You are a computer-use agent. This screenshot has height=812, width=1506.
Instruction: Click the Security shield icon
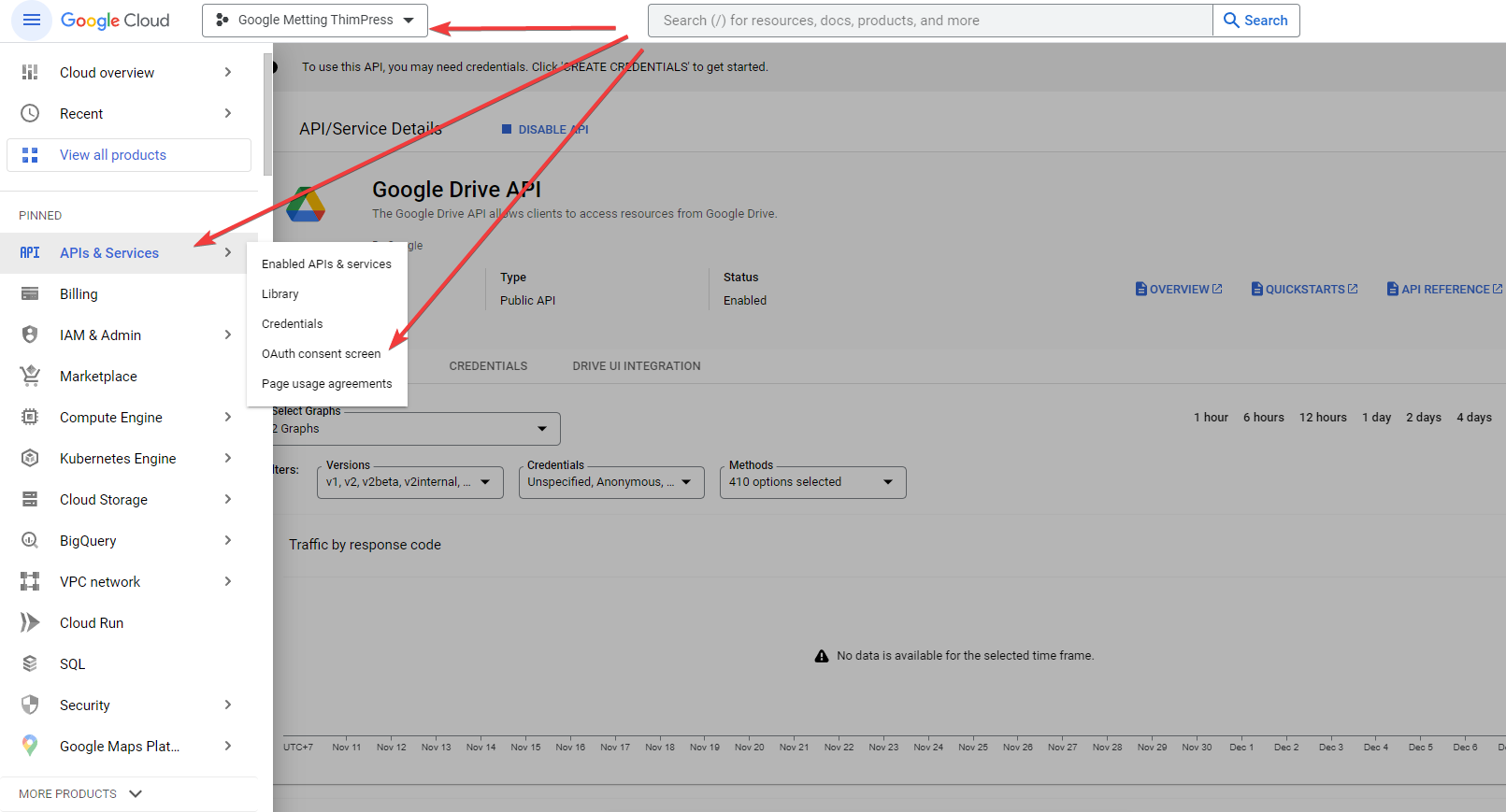tap(30, 705)
